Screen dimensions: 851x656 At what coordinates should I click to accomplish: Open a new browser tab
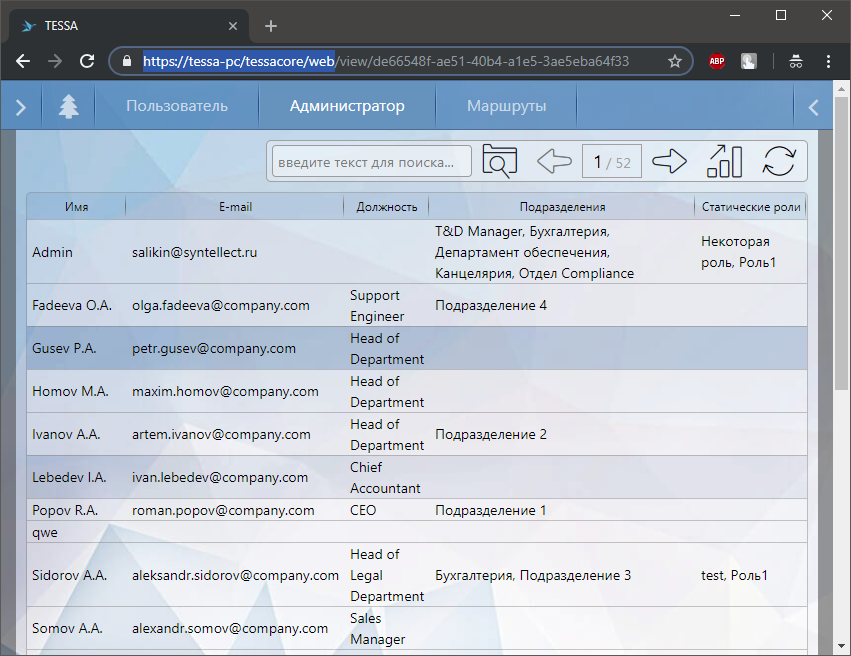[271, 26]
